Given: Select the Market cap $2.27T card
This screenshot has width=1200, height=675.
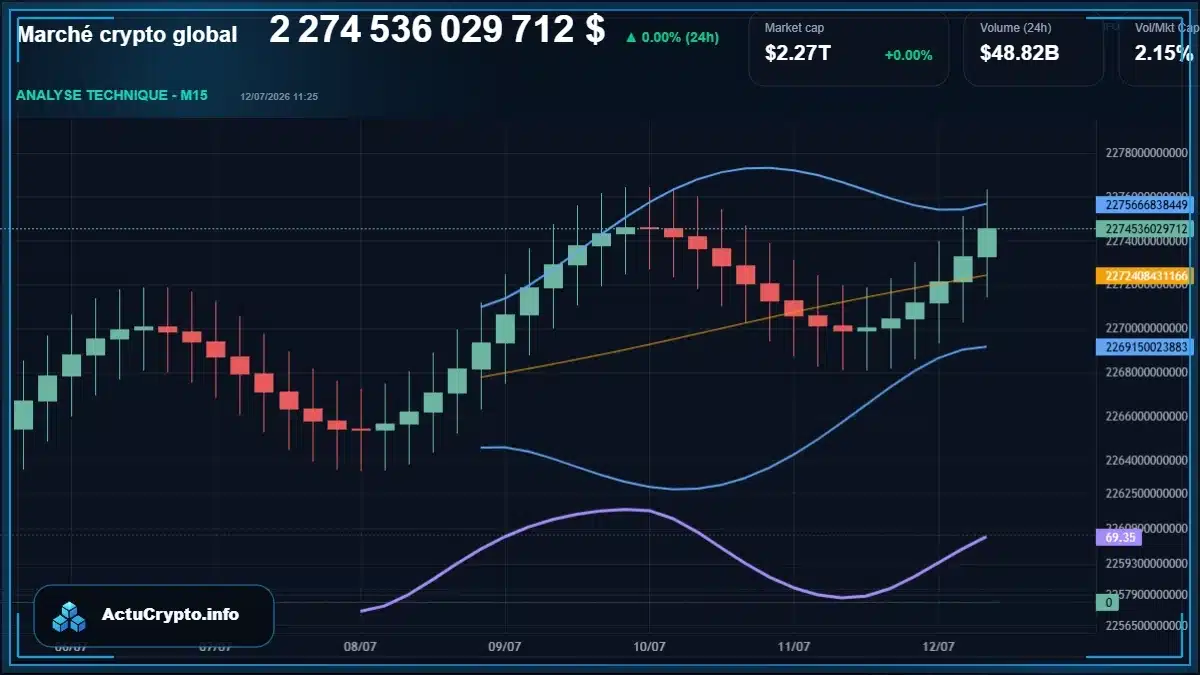Looking at the screenshot, I should click(848, 48).
